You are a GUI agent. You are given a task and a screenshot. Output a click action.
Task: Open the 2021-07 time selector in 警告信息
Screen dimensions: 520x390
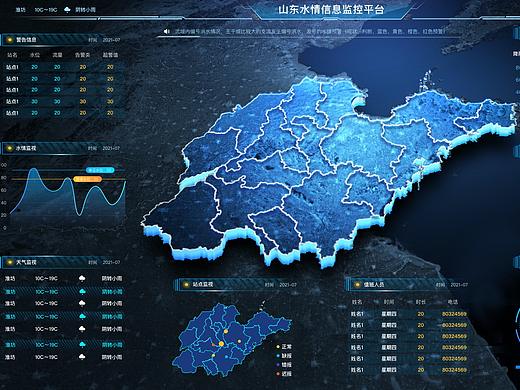pyautogui.click(x=111, y=40)
